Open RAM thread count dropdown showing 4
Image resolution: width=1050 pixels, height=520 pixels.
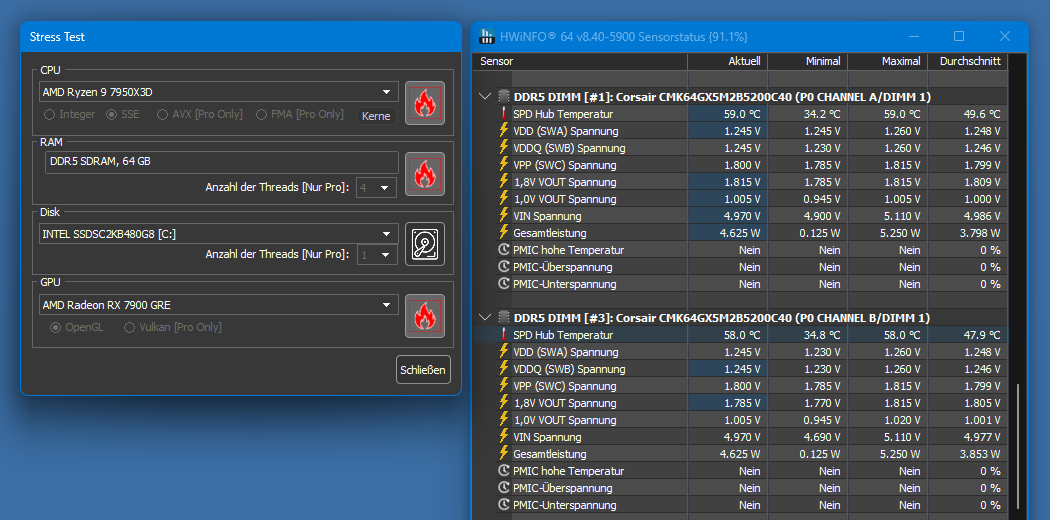377,188
